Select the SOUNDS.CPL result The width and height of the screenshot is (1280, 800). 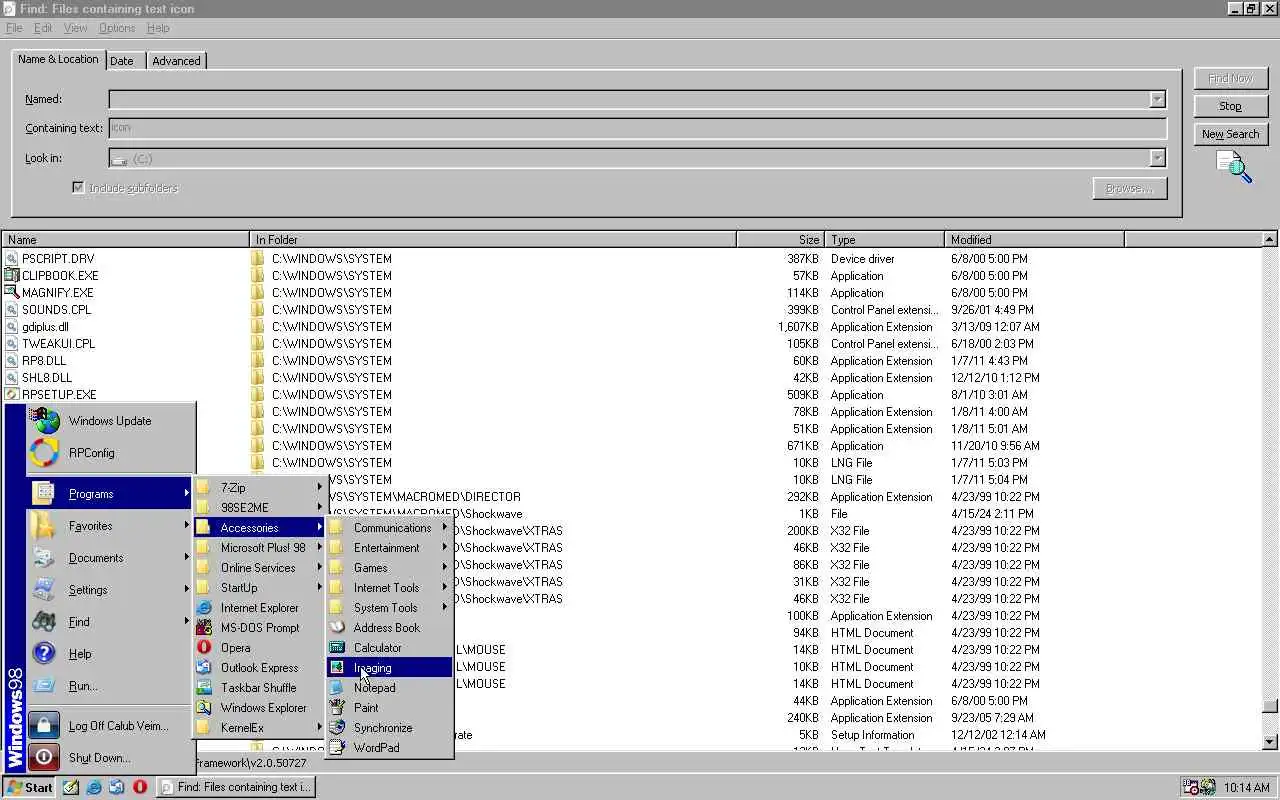[57, 310]
